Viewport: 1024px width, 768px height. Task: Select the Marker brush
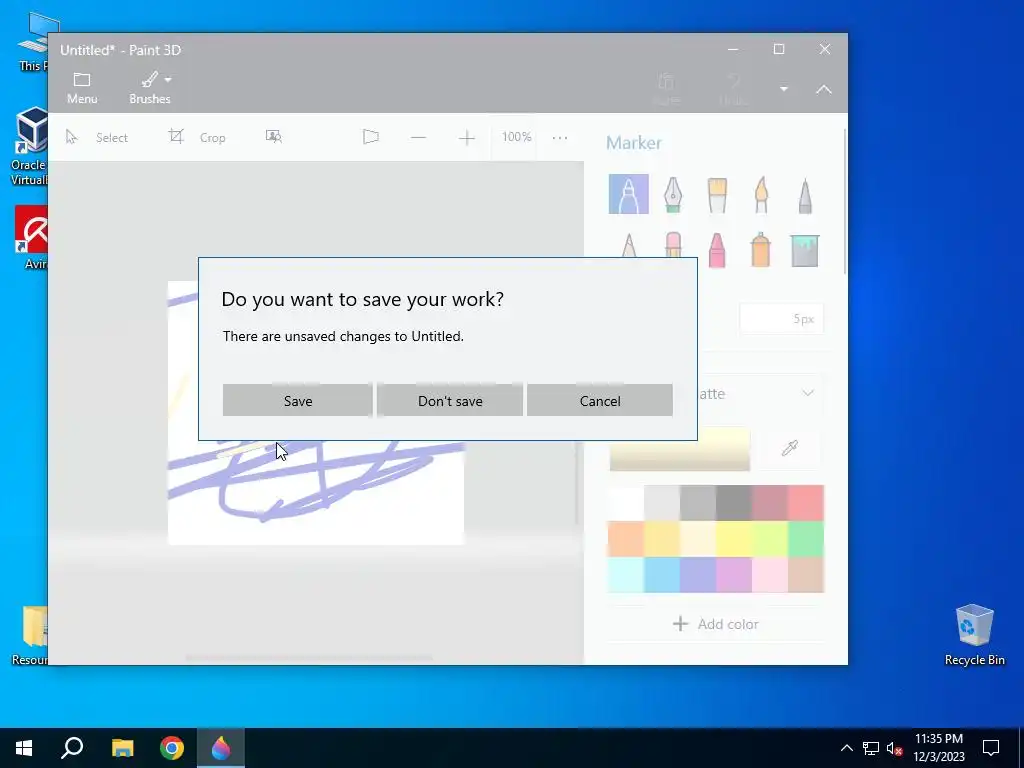[628, 194]
